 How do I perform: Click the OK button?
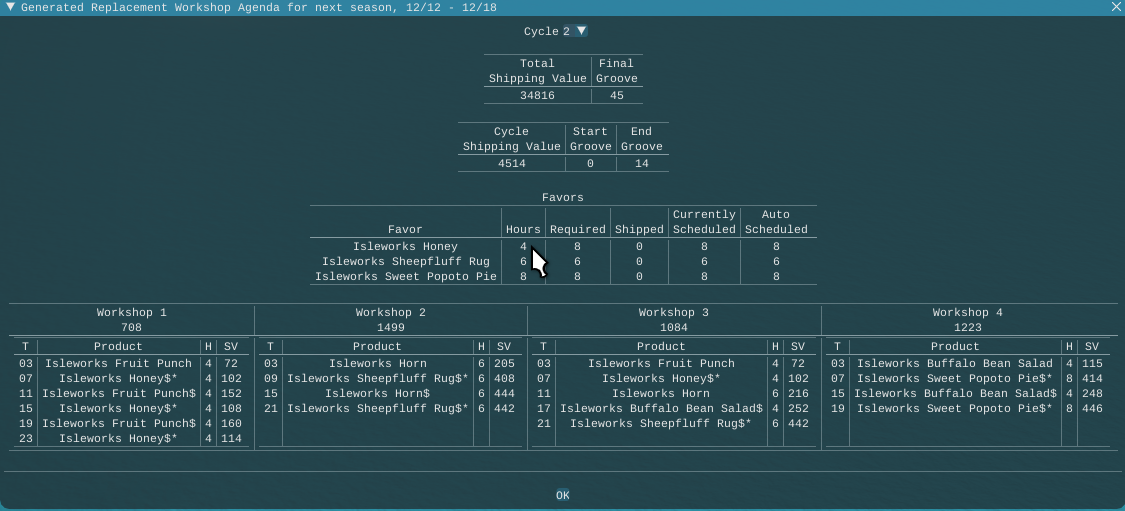point(562,495)
